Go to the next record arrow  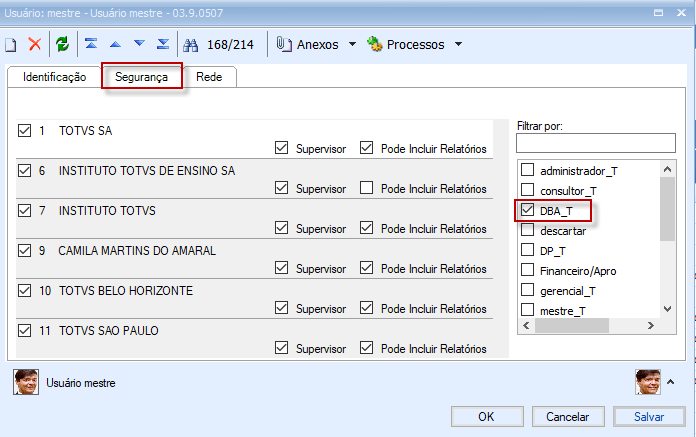[139, 43]
